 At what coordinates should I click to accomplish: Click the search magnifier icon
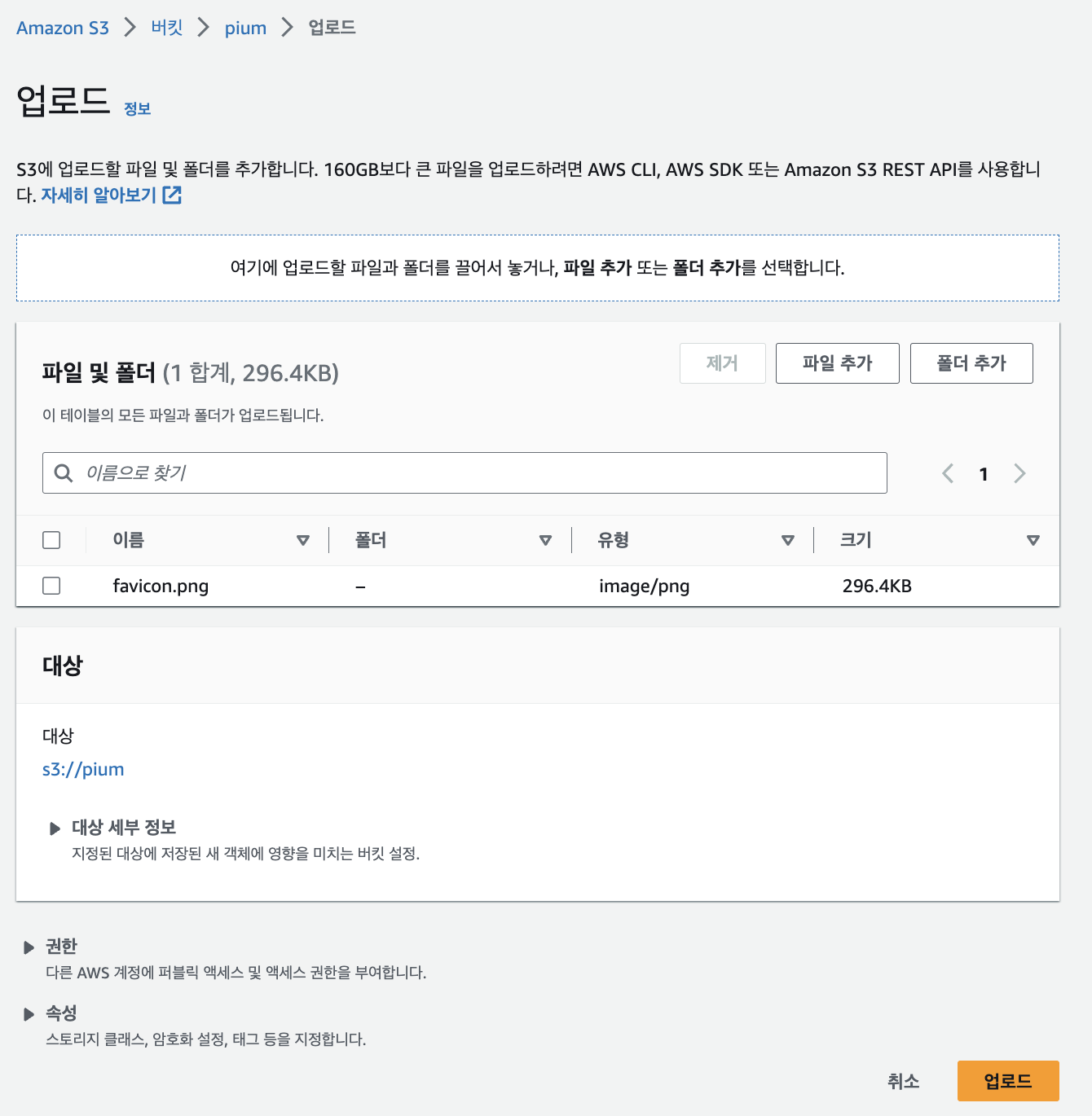pos(64,473)
